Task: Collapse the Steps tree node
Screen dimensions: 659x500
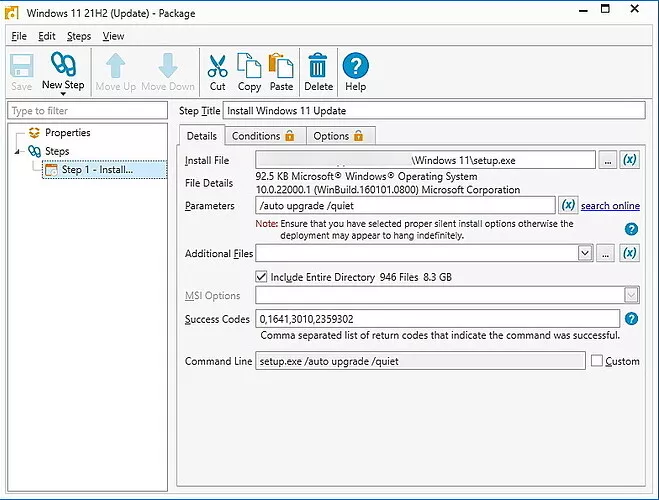Action: (x=17, y=151)
